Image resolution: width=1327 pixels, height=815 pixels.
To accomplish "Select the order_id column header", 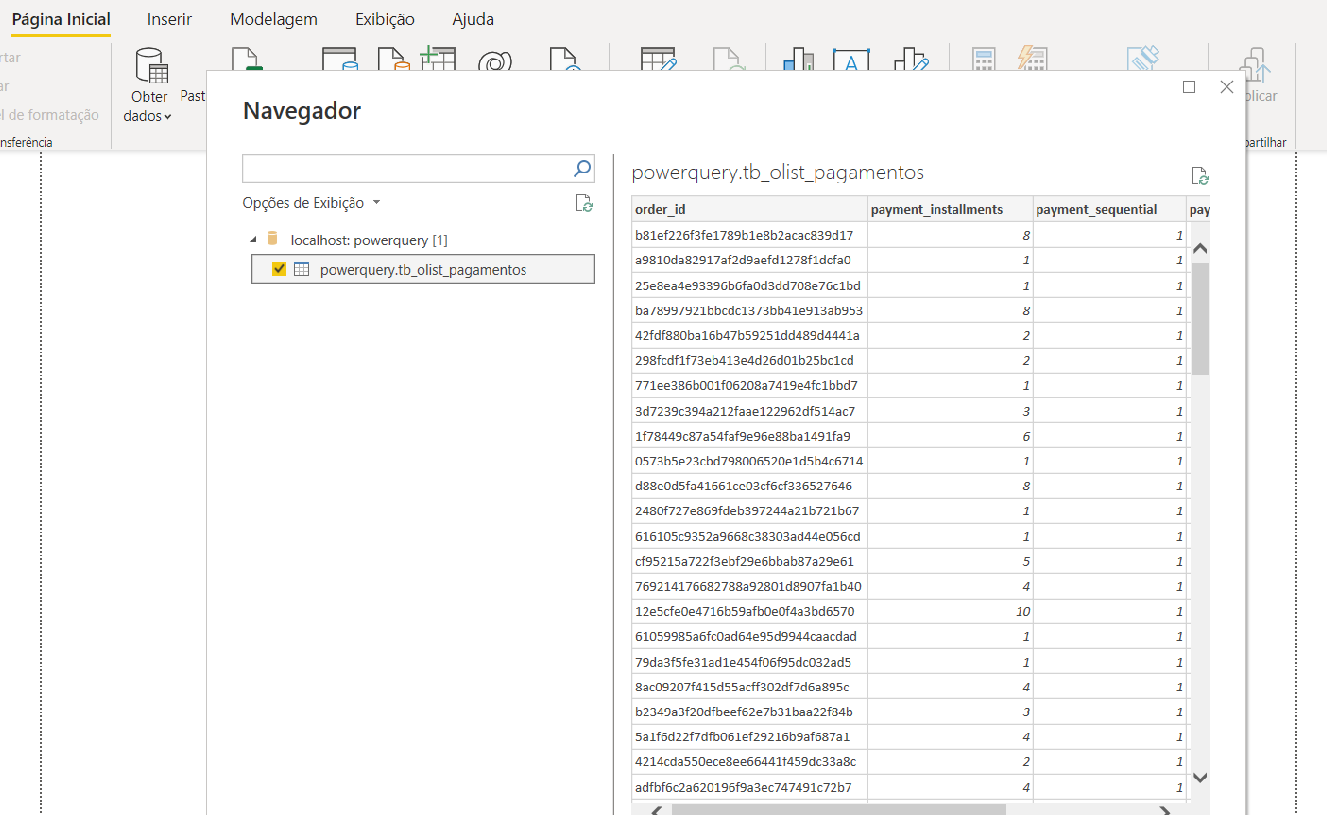I will click(x=749, y=210).
